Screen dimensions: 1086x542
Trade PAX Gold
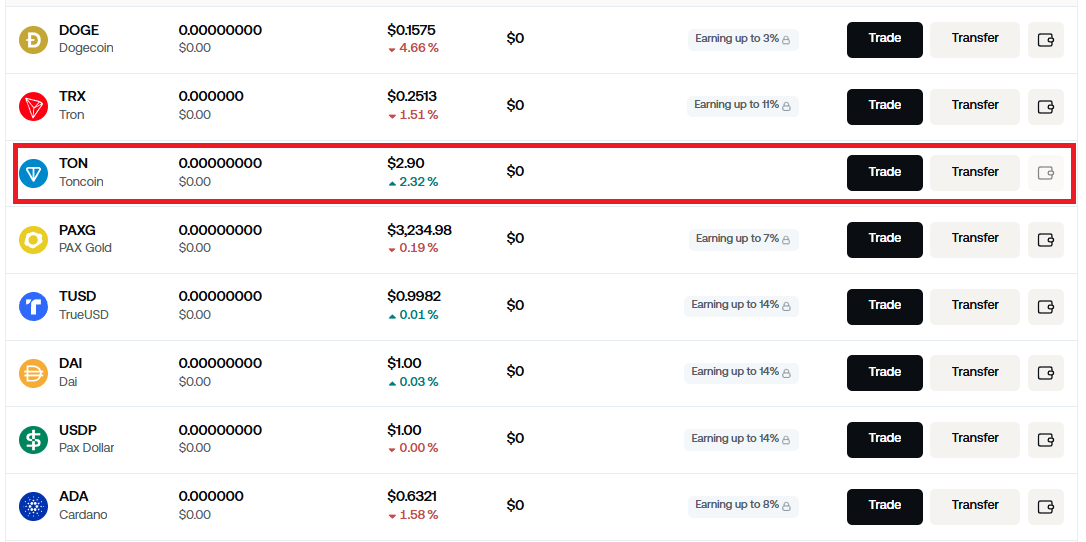coord(884,240)
